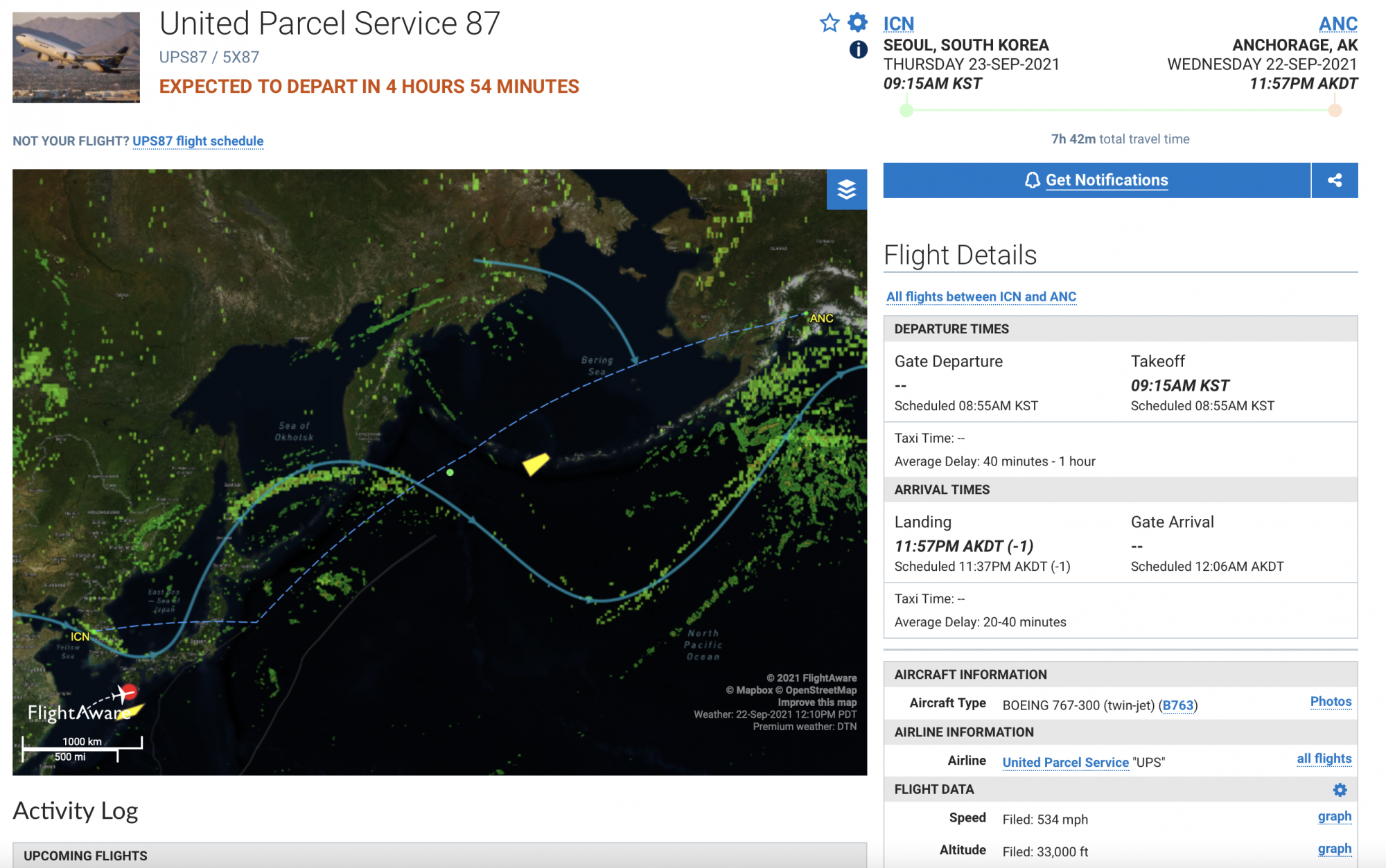This screenshot has width=1386, height=868.
Task: Click the aircraft photo thumbnail
Action: click(76, 57)
